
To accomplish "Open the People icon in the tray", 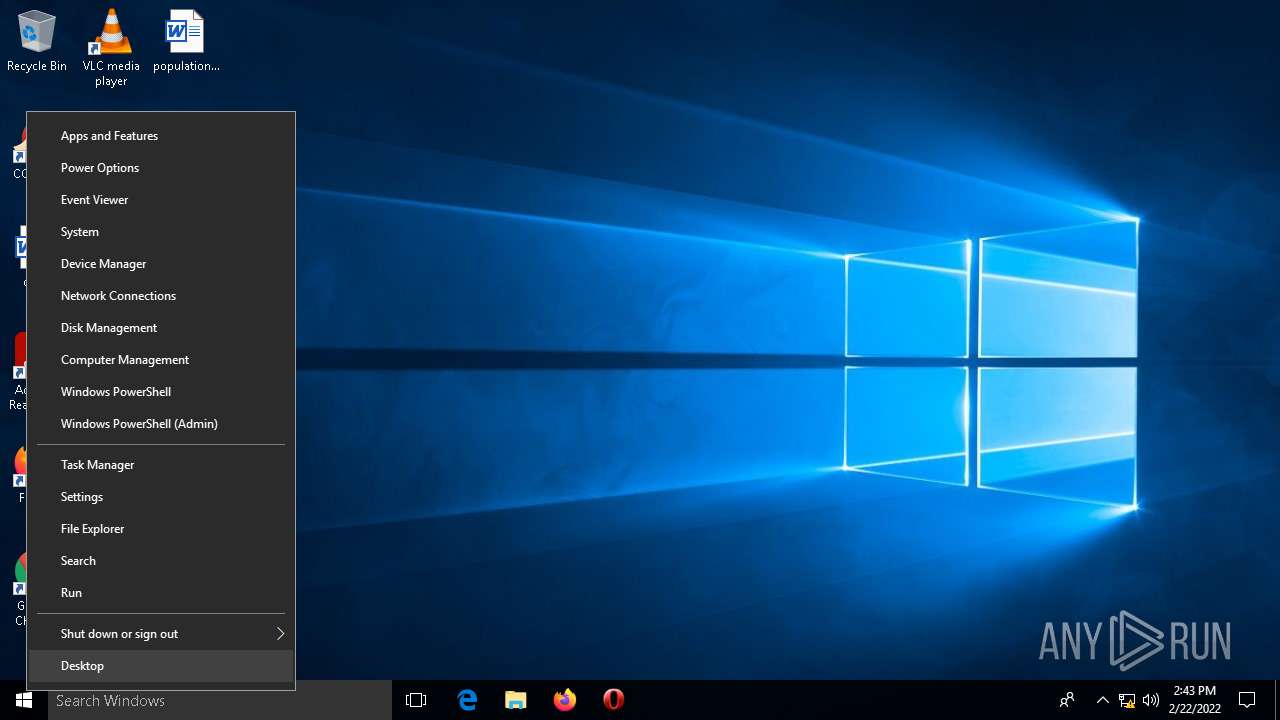I will coord(1067,700).
